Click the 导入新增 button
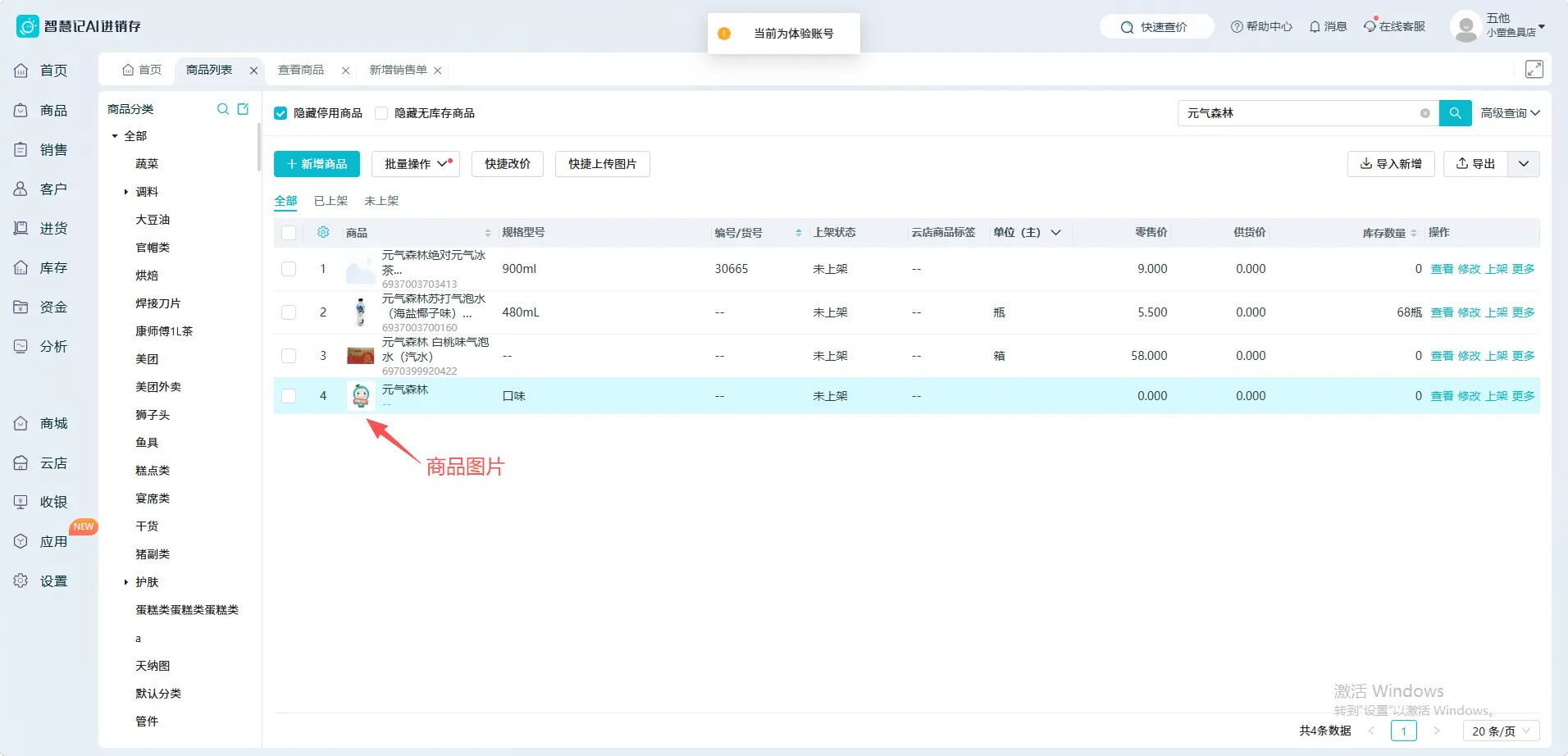This screenshot has height=756, width=1568. [1391, 164]
